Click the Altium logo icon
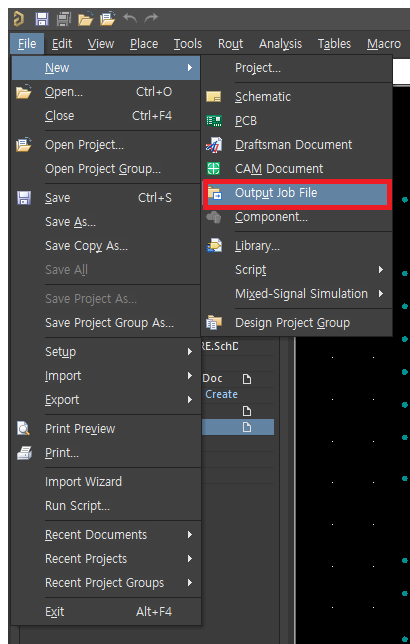The image size is (410, 644). pos(19,19)
